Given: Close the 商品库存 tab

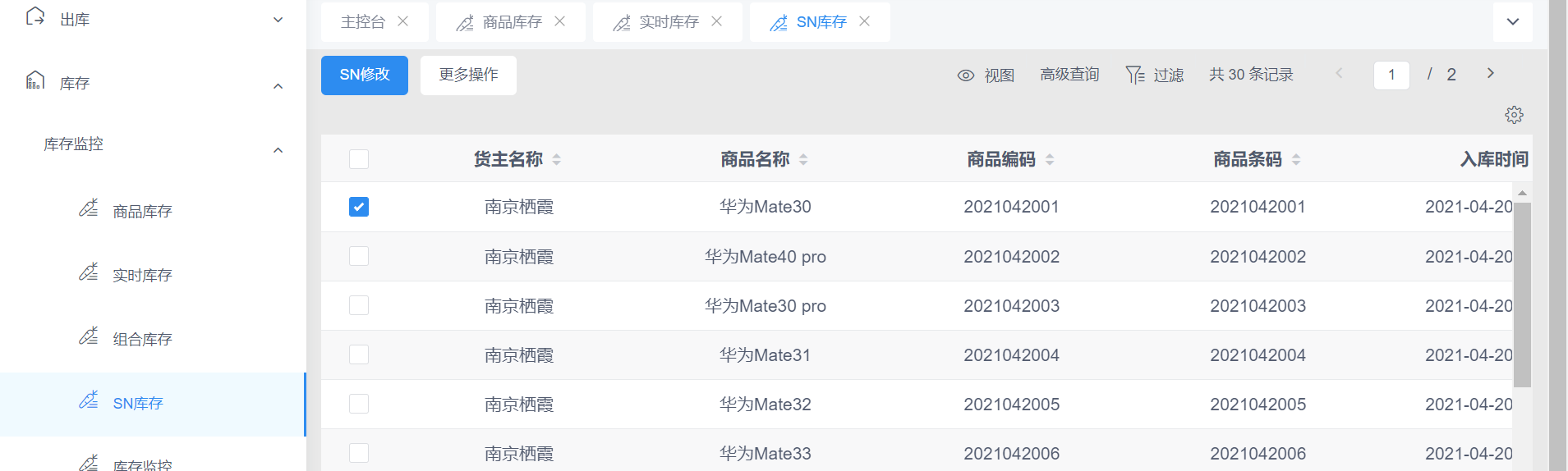Looking at the screenshot, I should tap(560, 21).
